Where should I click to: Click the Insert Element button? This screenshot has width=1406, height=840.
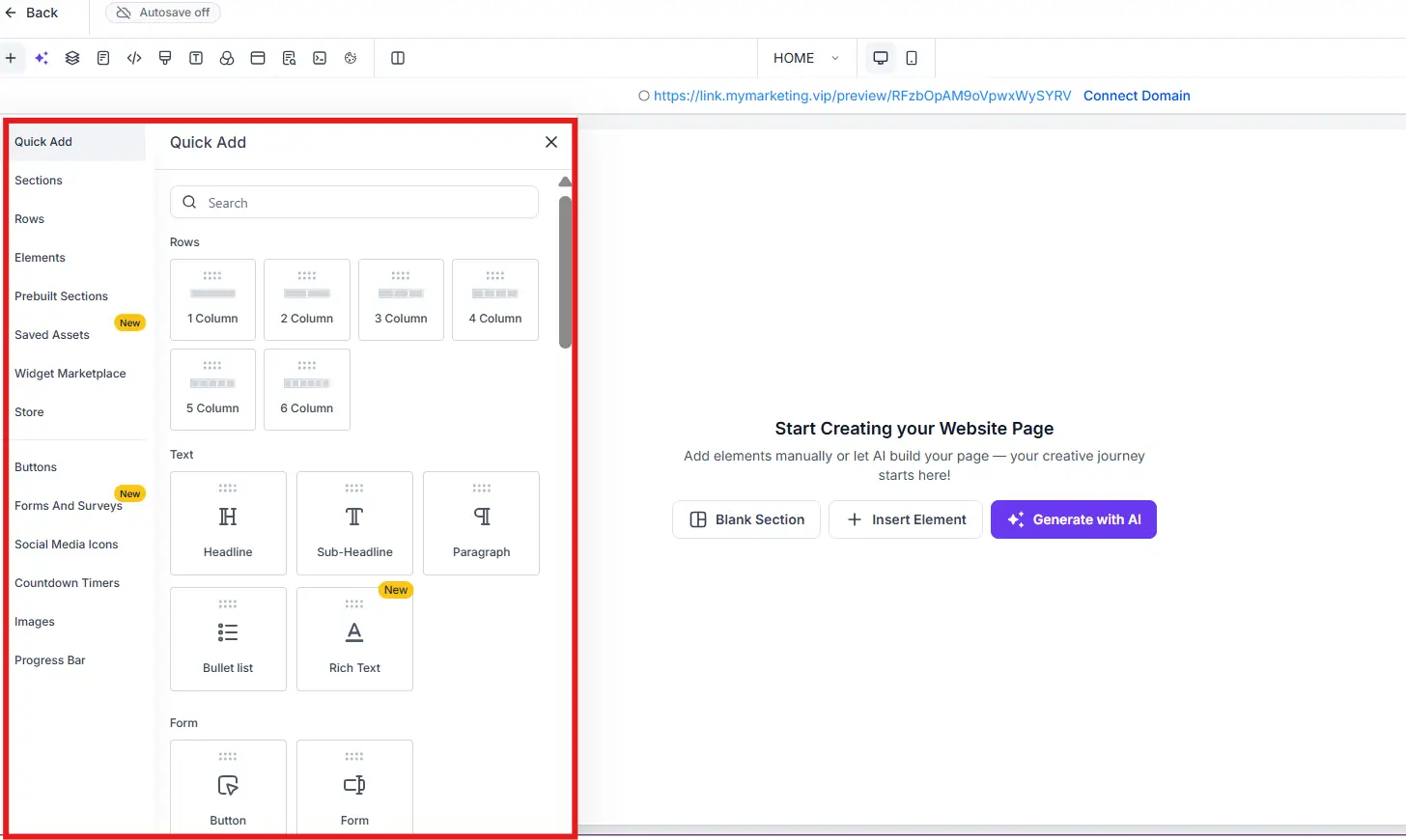906,519
